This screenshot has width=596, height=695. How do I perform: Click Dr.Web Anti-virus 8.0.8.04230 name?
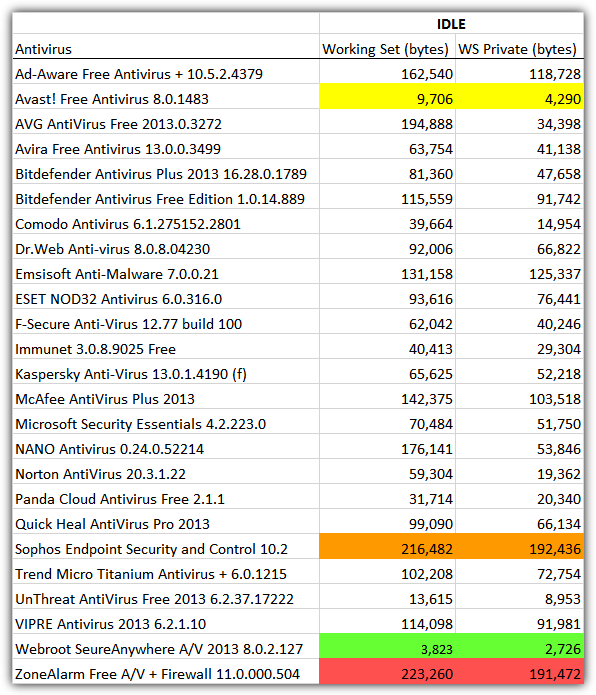pos(113,249)
